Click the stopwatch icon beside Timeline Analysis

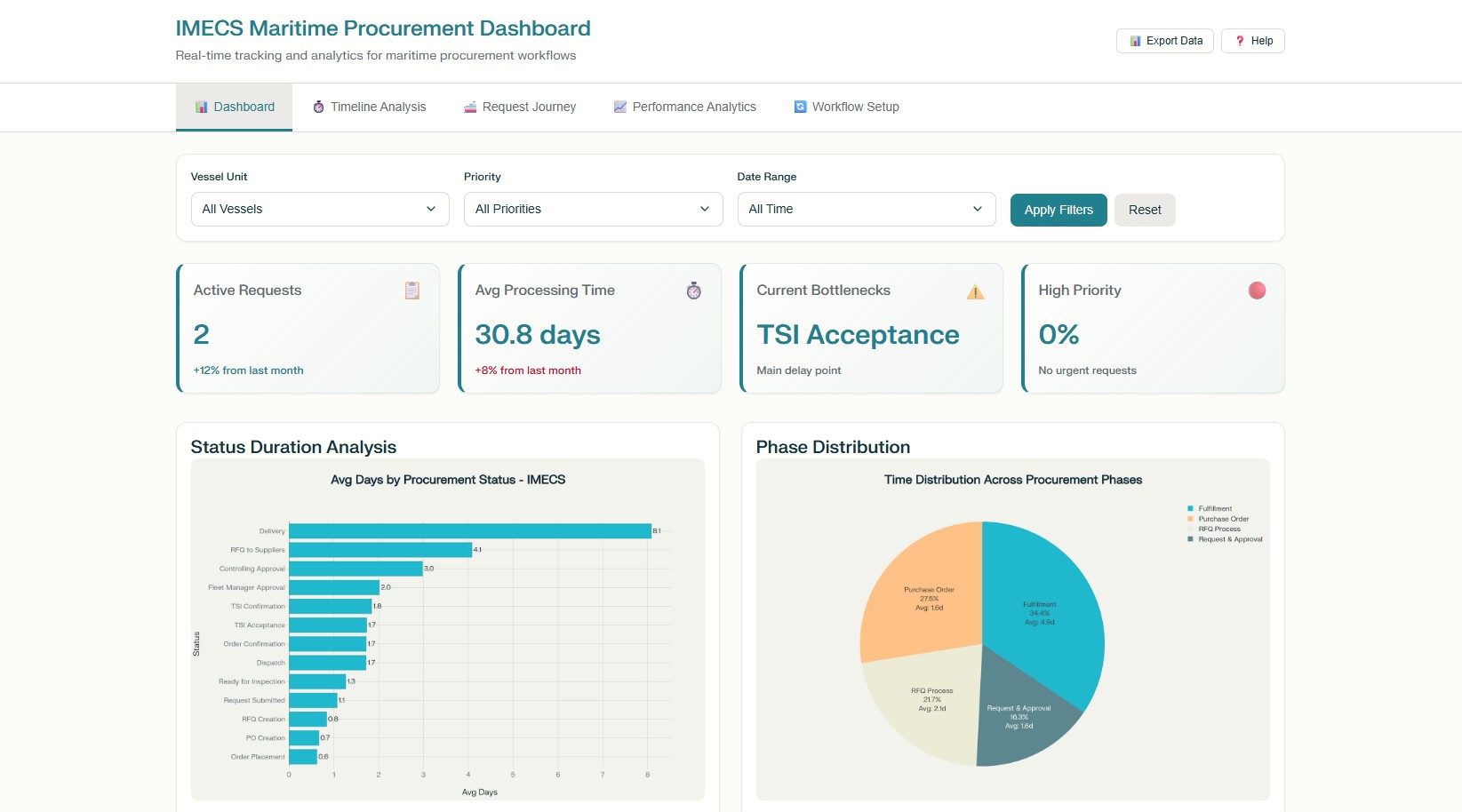click(x=317, y=107)
